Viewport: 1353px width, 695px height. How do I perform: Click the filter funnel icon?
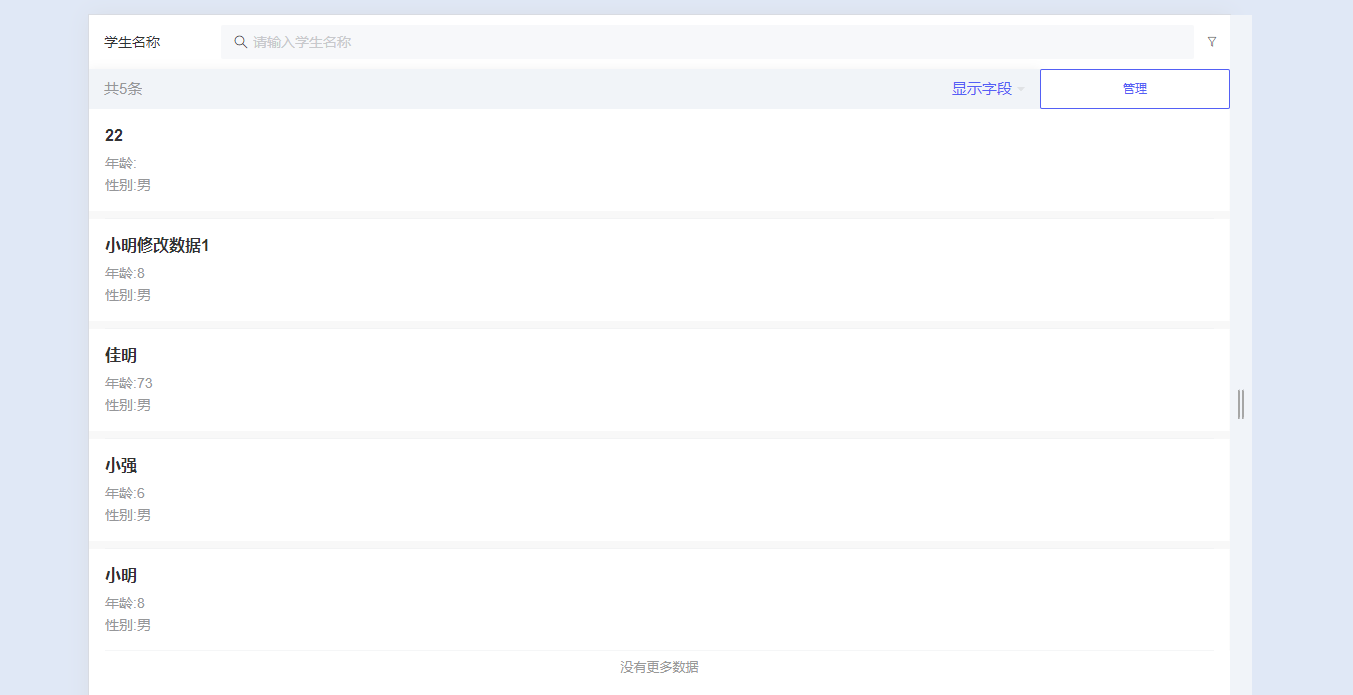click(x=1211, y=42)
